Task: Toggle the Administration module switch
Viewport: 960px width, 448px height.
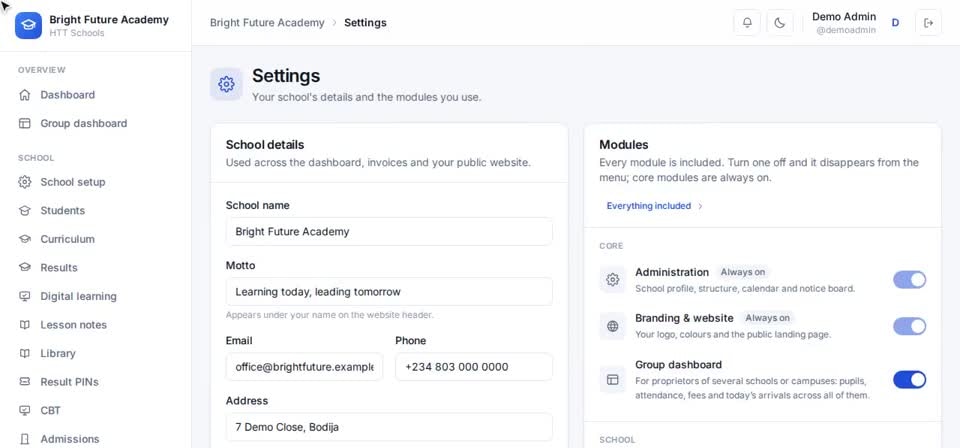Action: coord(909,280)
